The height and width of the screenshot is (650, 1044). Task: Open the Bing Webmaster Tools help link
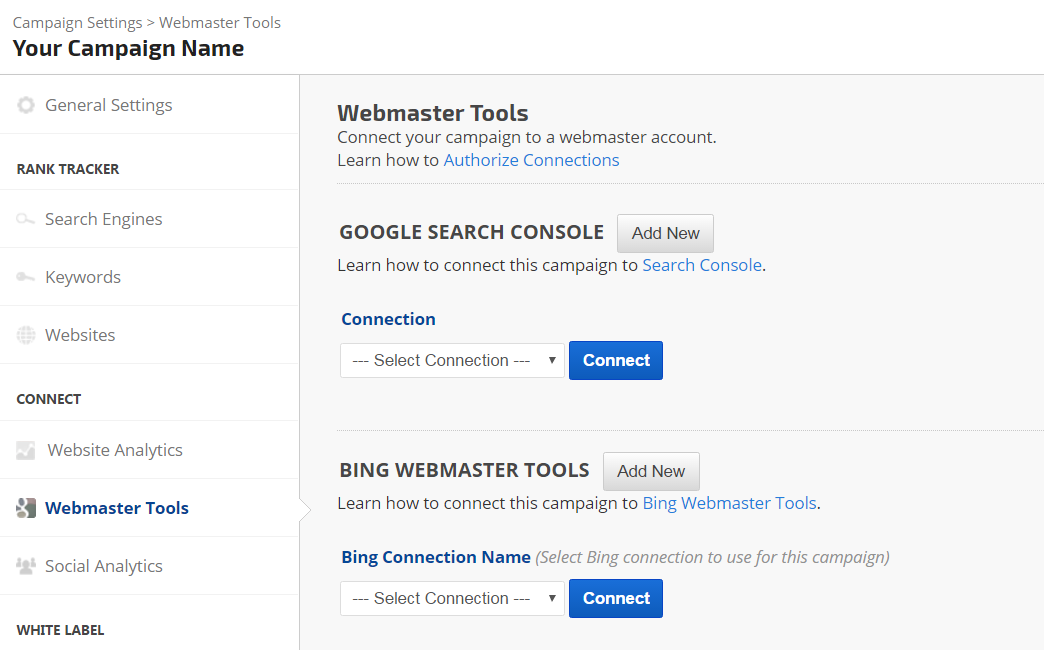tap(729, 503)
